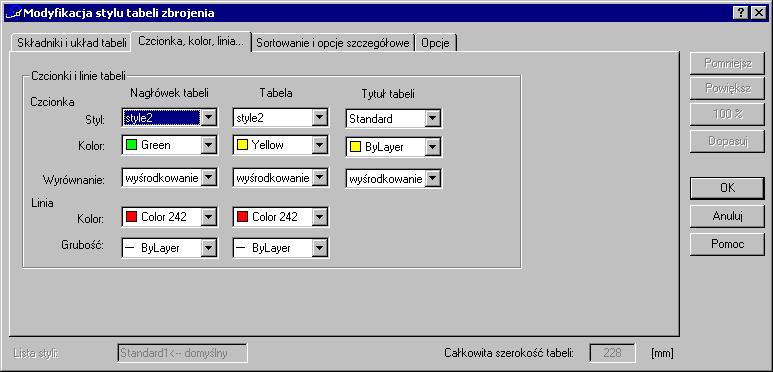Click the Powiększ zoom-in button
This screenshot has width=773, height=372.
727,89
